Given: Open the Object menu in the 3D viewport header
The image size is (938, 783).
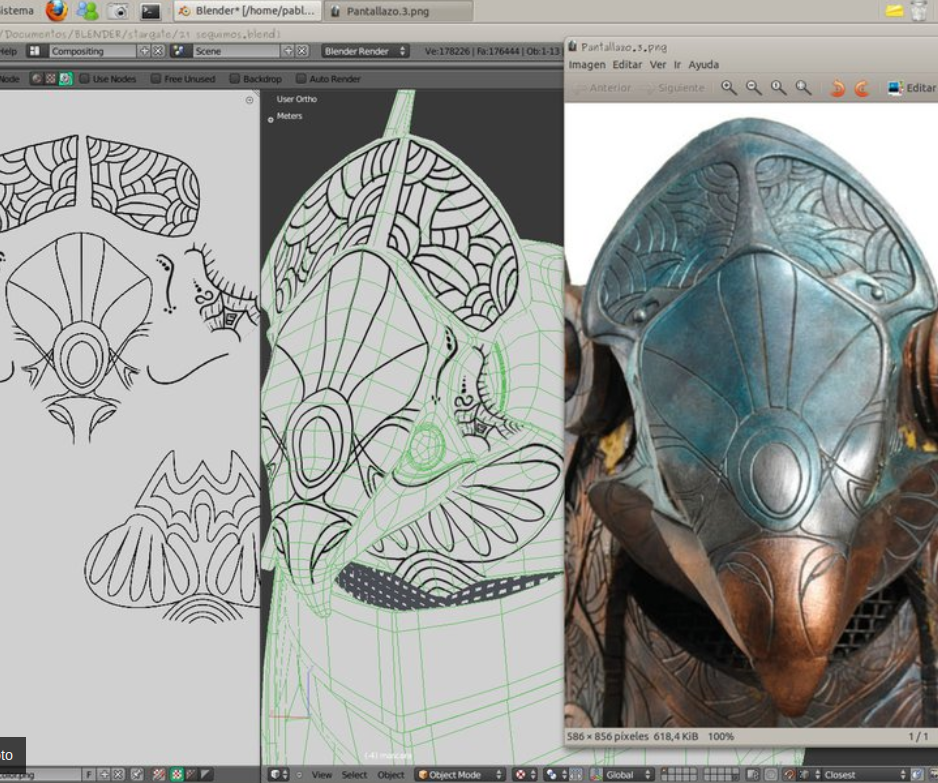Looking at the screenshot, I should pyautogui.click(x=391, y=775).
